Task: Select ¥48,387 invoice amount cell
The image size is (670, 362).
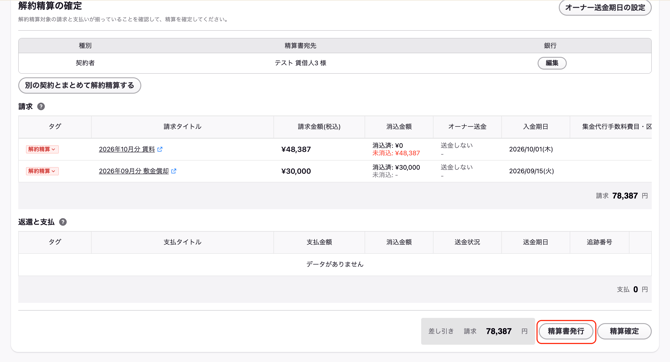Action: click(x=296, y=149)
